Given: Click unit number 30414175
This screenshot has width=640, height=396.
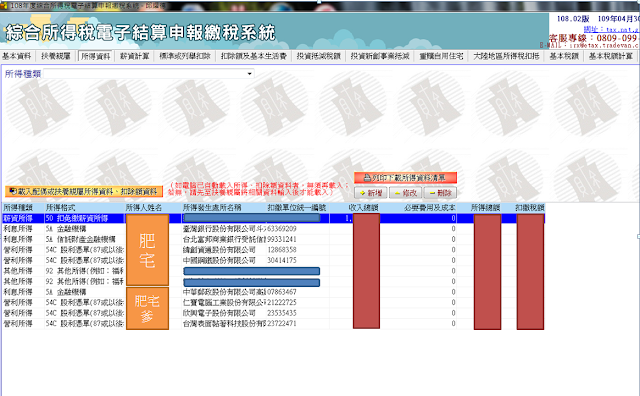Looking at the screenshot, I should 282,260.
